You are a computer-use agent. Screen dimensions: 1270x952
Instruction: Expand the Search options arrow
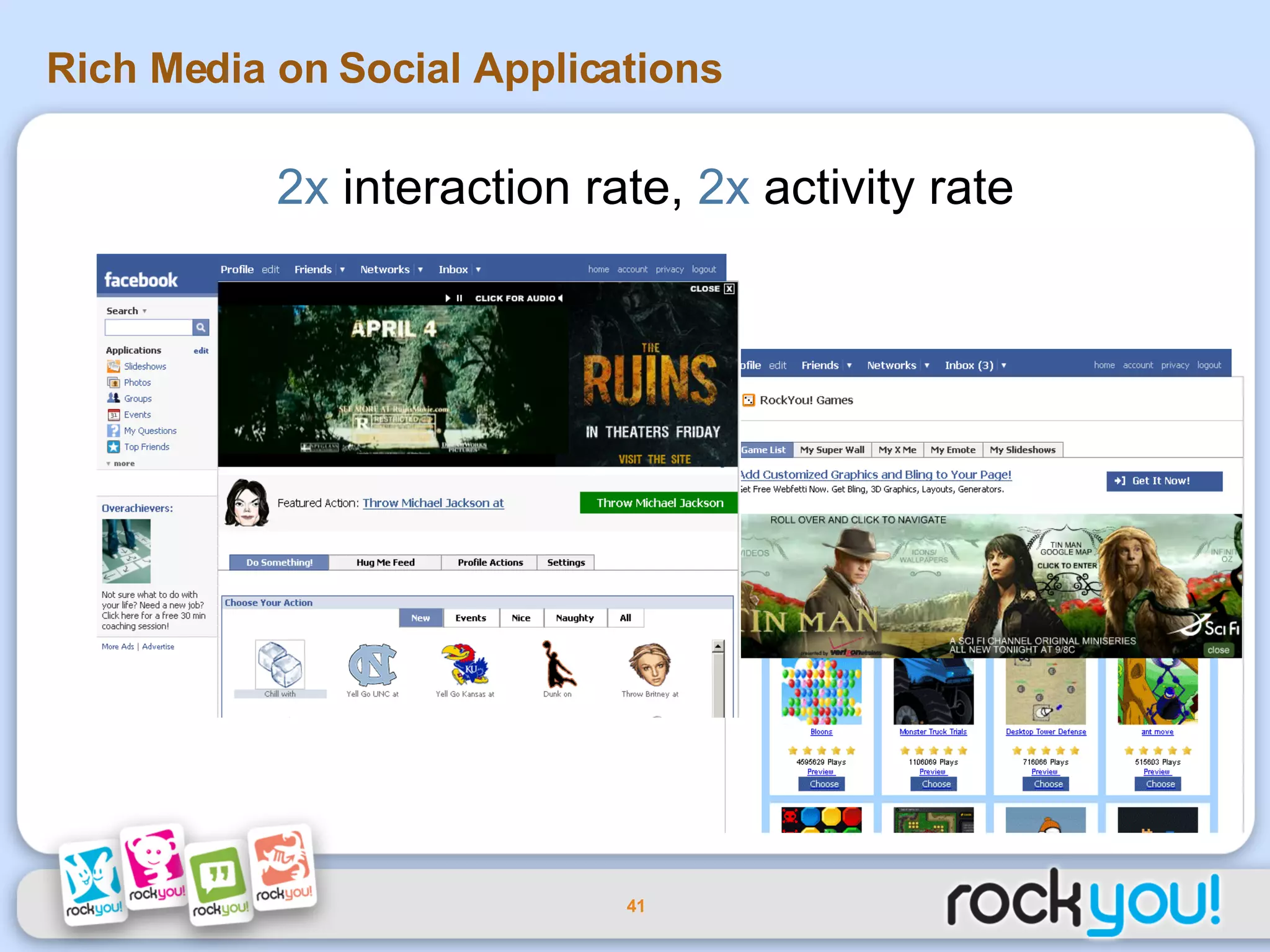144,311
